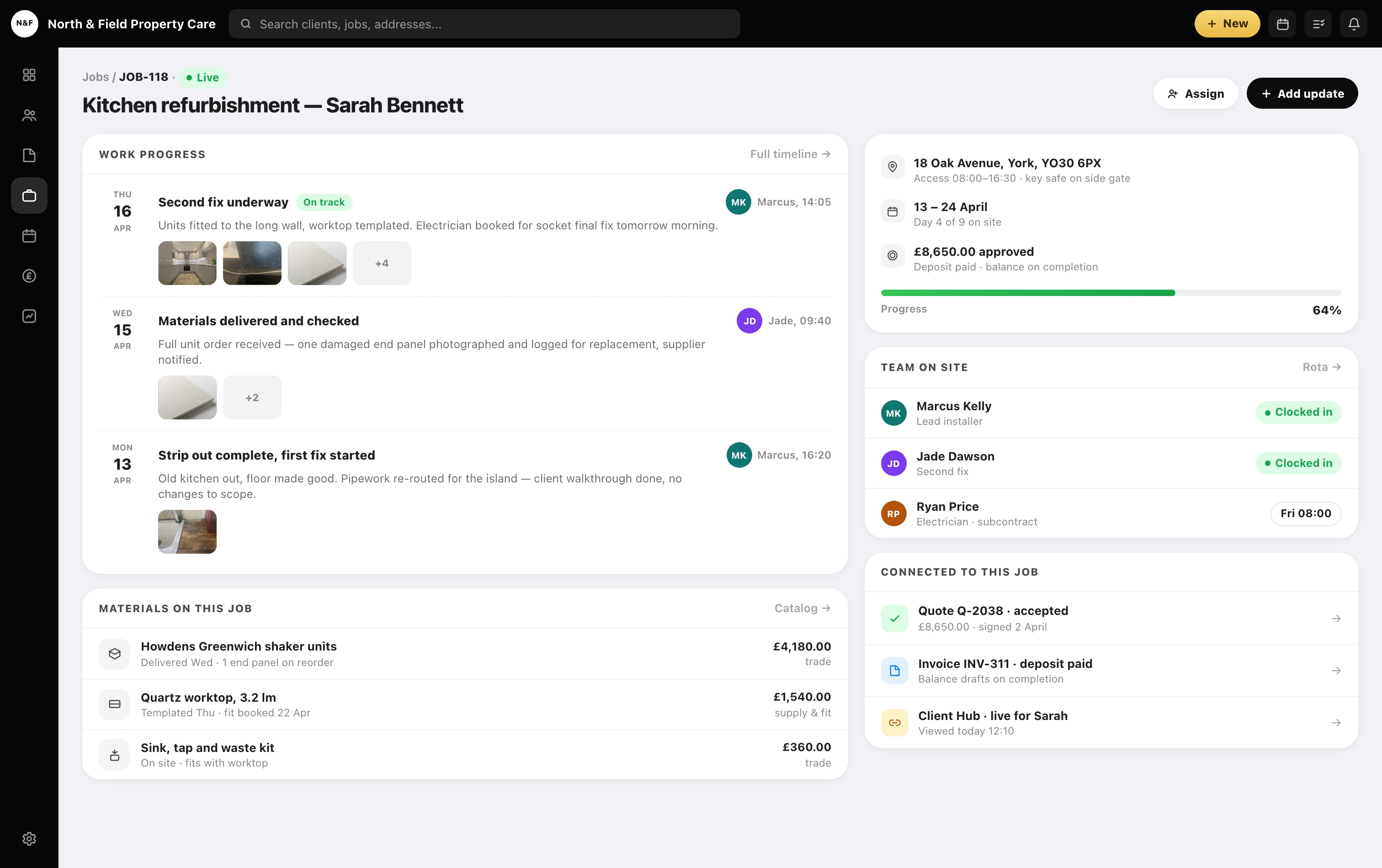Click Jade Dawson's Clocked in badge

[1298, 463]
